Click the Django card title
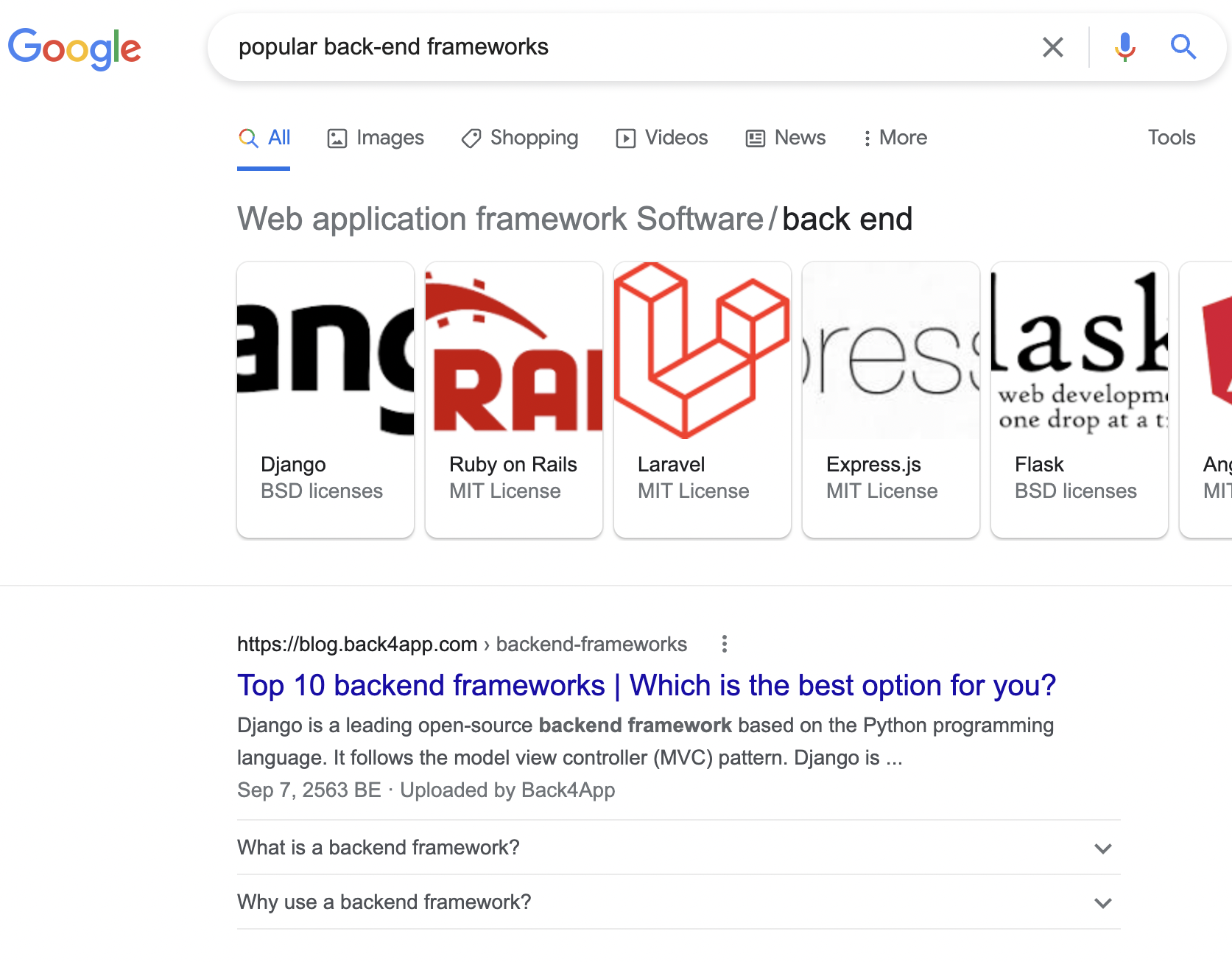 [293, 465]
